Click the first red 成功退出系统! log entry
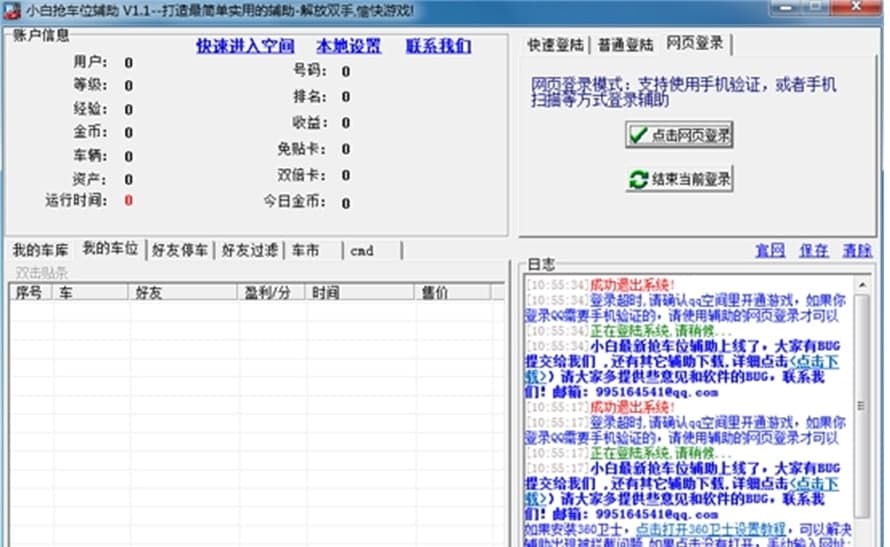This screenshot has width=890, height=547. (x=632, y=285)
